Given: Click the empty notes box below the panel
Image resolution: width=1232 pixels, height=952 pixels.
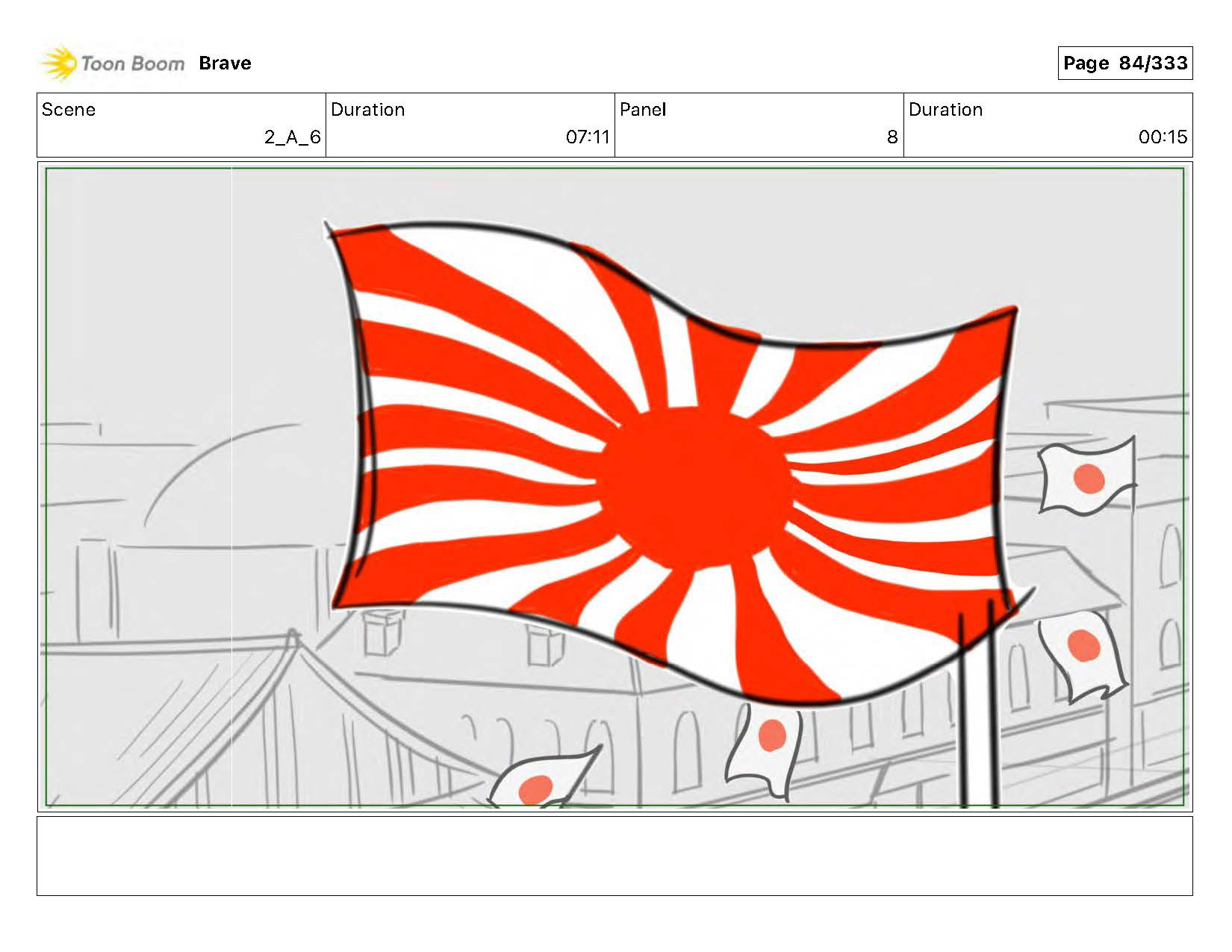Looking at the screenshot, I should [x=615, y=856].
